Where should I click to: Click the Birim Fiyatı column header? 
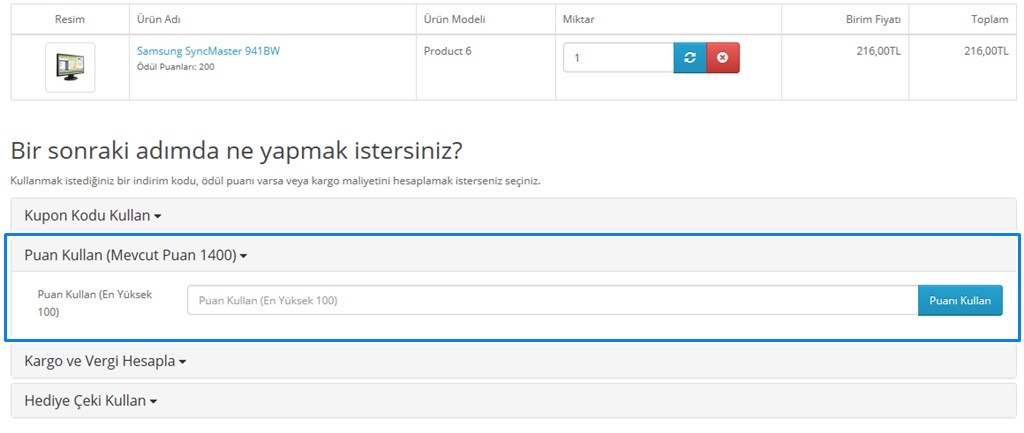pyautogui.click(x=873, y=19)
